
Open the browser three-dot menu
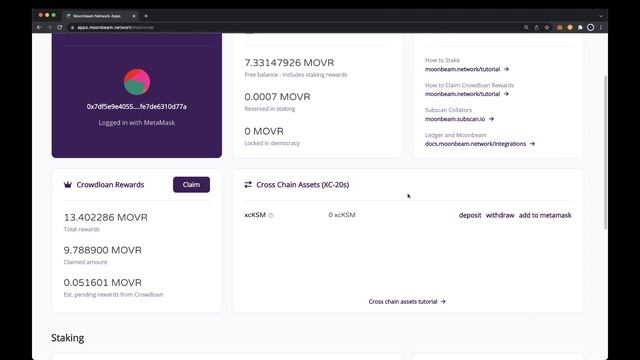pyautogui.click(x=601, y=27)
